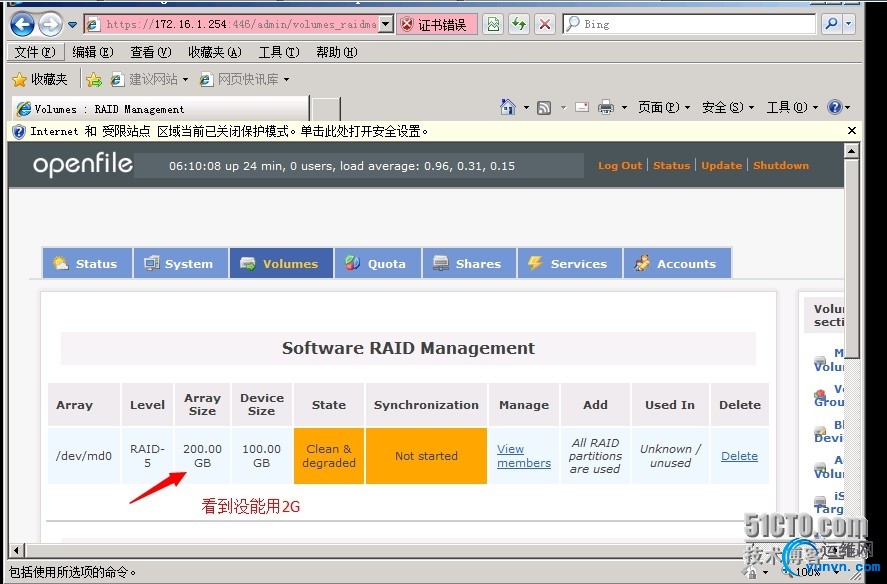This screenshot has height=584, width=887.
Task: Open the 文件(F) menu
Action: click(35, 52)
